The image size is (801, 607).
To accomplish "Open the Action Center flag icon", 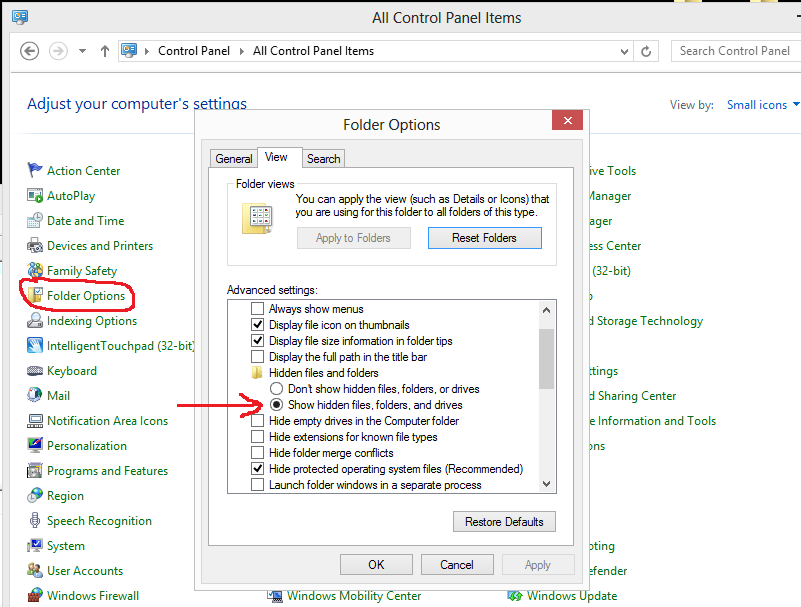I will point(36,171).
